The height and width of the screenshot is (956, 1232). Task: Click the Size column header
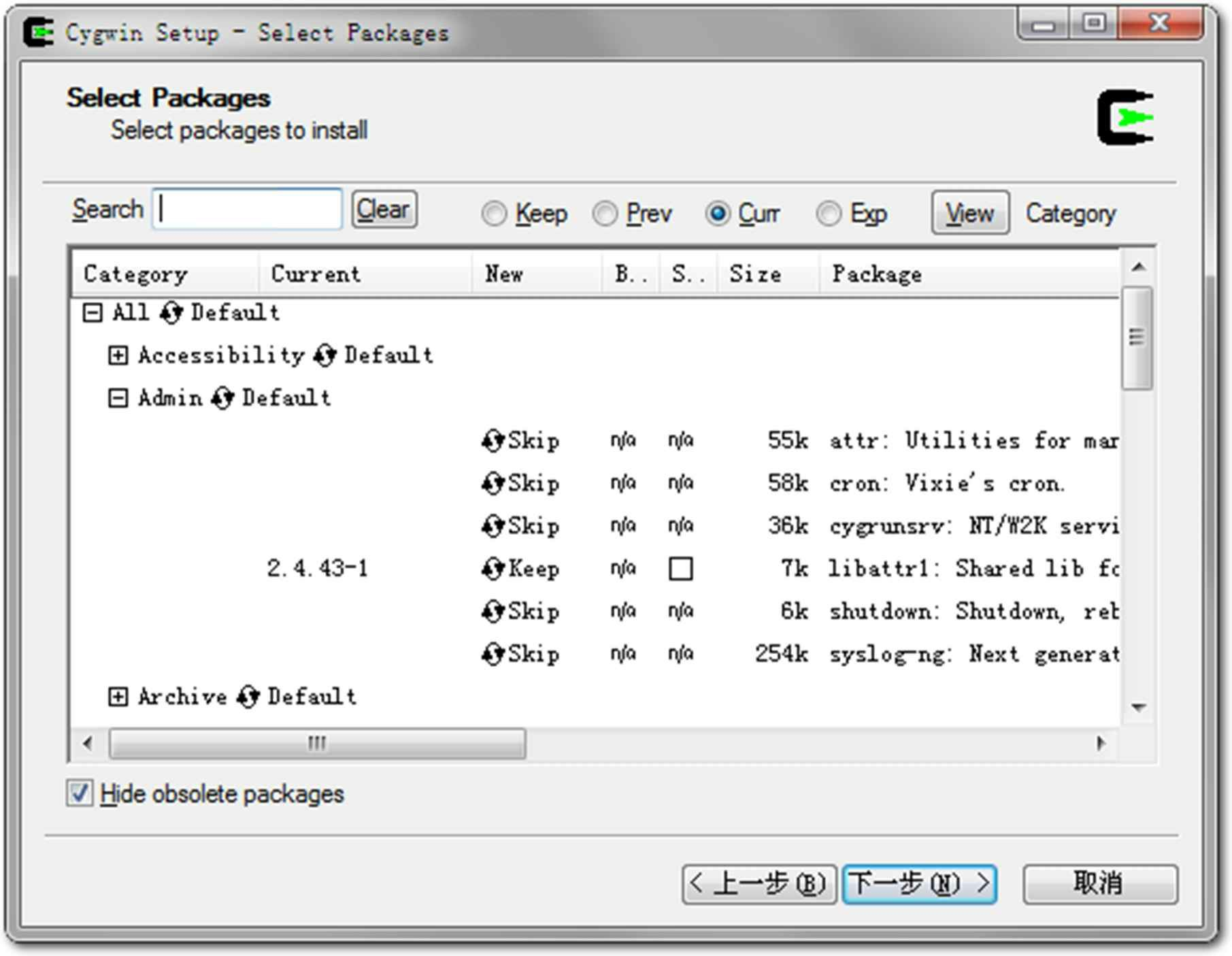pos(768,274)
